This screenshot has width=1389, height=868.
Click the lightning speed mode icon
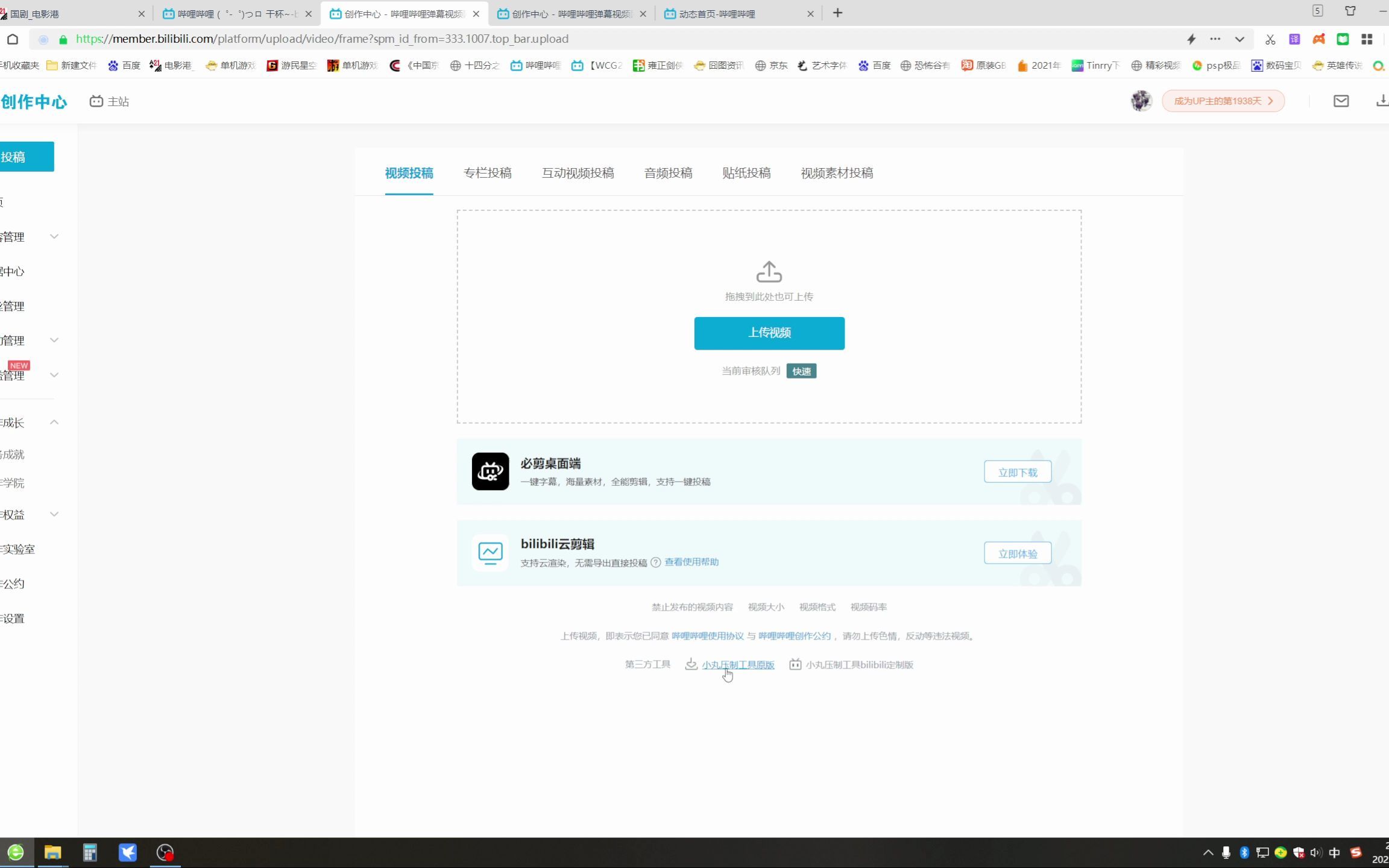[1191, 39]
